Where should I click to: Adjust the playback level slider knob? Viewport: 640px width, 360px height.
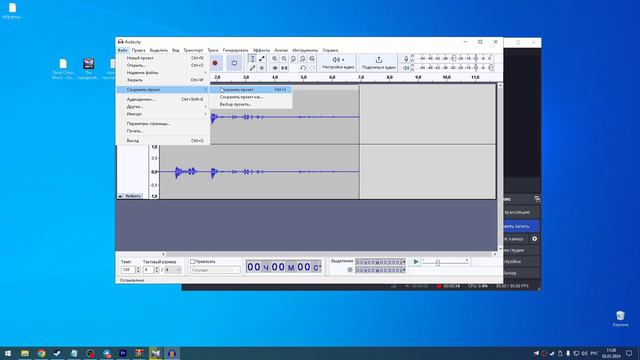click(491, 68)
